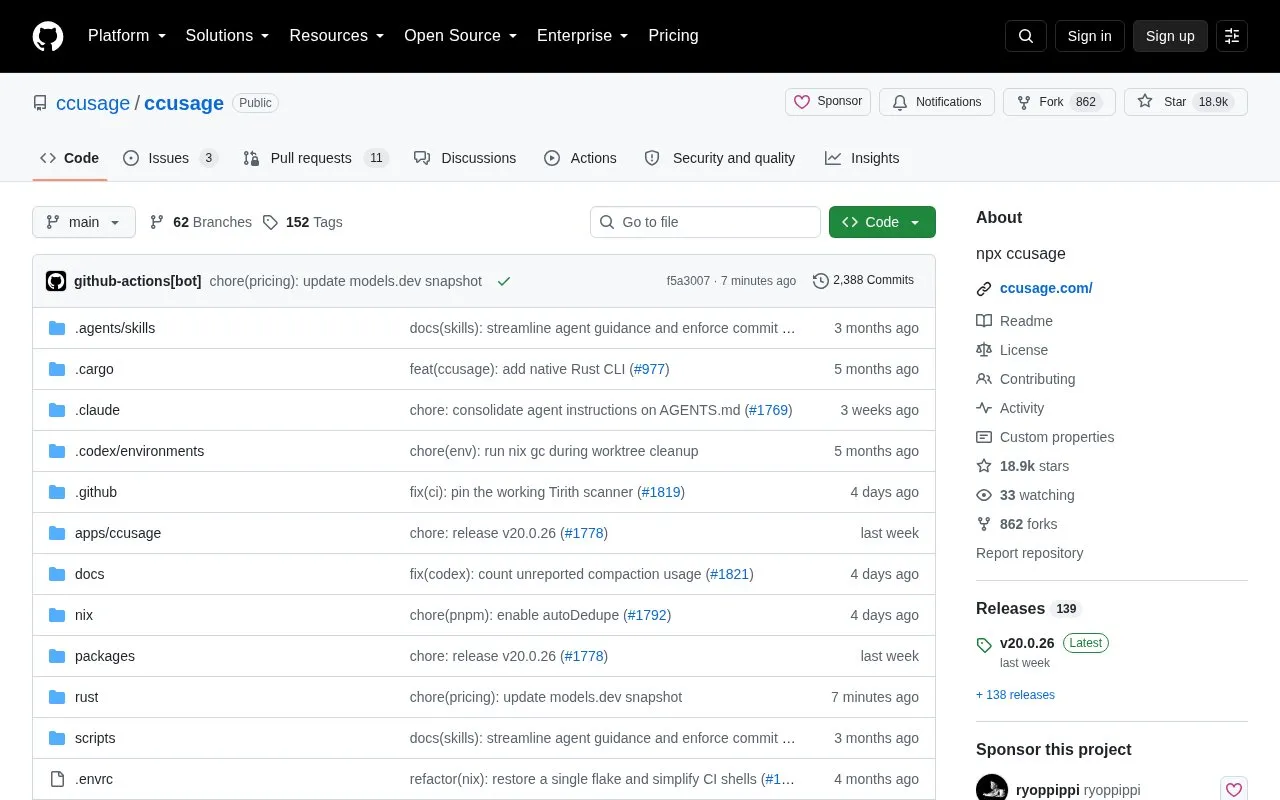Click the ryoppippi sponsor avatar
Viewport: 1280px width, 800px height.
point(992,788)
